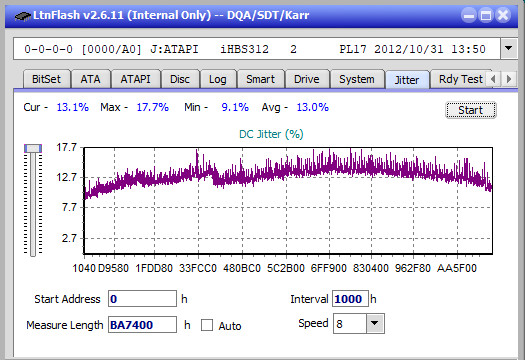Viewport: 525px width, 360px height.
Task: Switch to the ATA tab
Action: (x=90, y=79)
